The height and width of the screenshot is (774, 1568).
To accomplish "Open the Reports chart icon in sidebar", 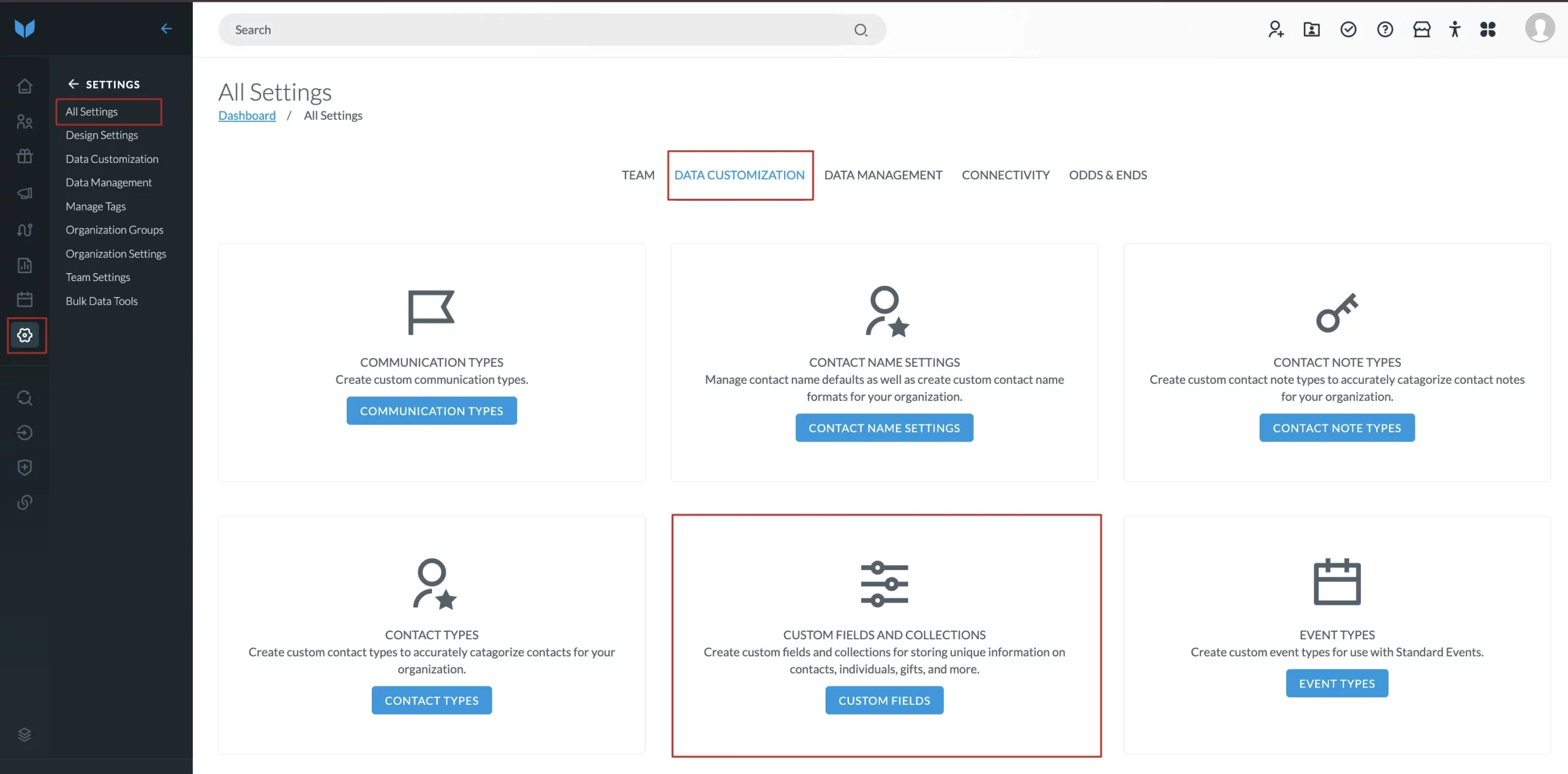I will [24, 265].
